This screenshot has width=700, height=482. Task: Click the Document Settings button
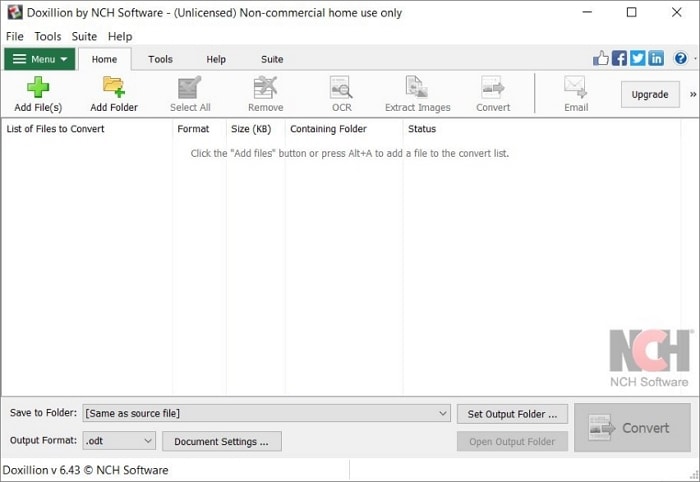point(221,441)
